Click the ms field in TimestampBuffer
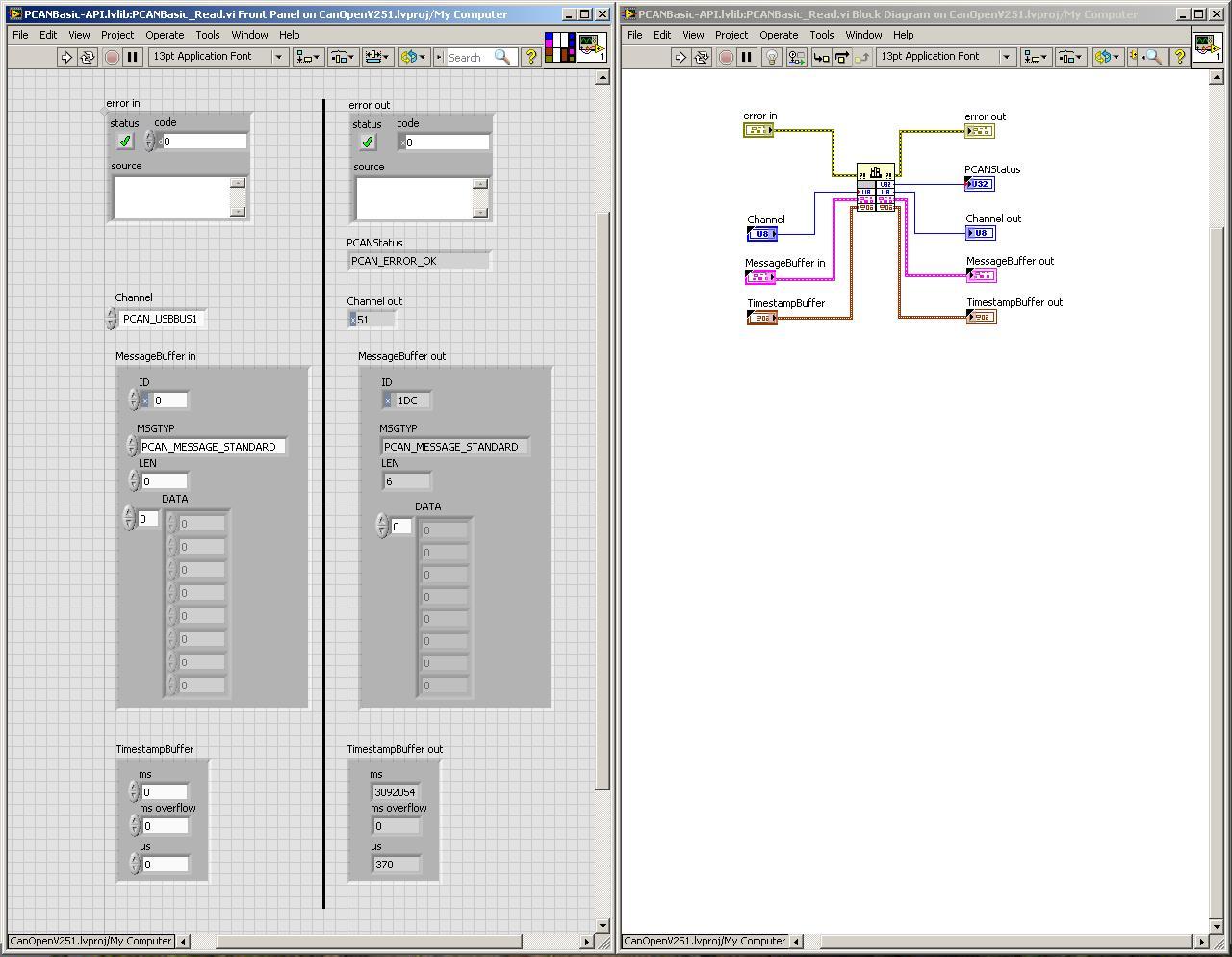Screen dimensions: 1232x957 (165, 792)
